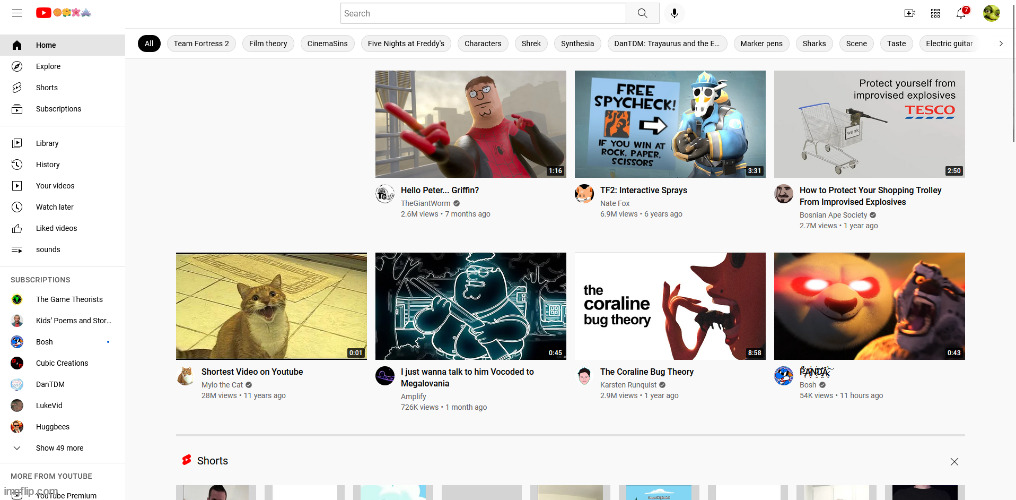This screenshot has width=1016, height=500.
Task: Open Bosh channel in subscriptions list
Action: [62, 342]
